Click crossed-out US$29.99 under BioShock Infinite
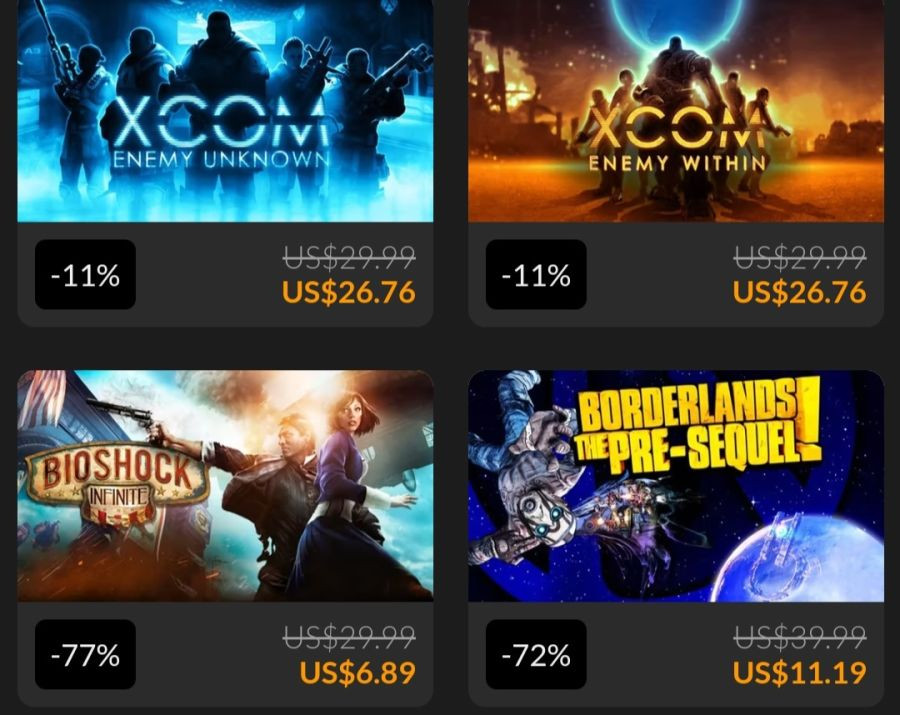 349,636
